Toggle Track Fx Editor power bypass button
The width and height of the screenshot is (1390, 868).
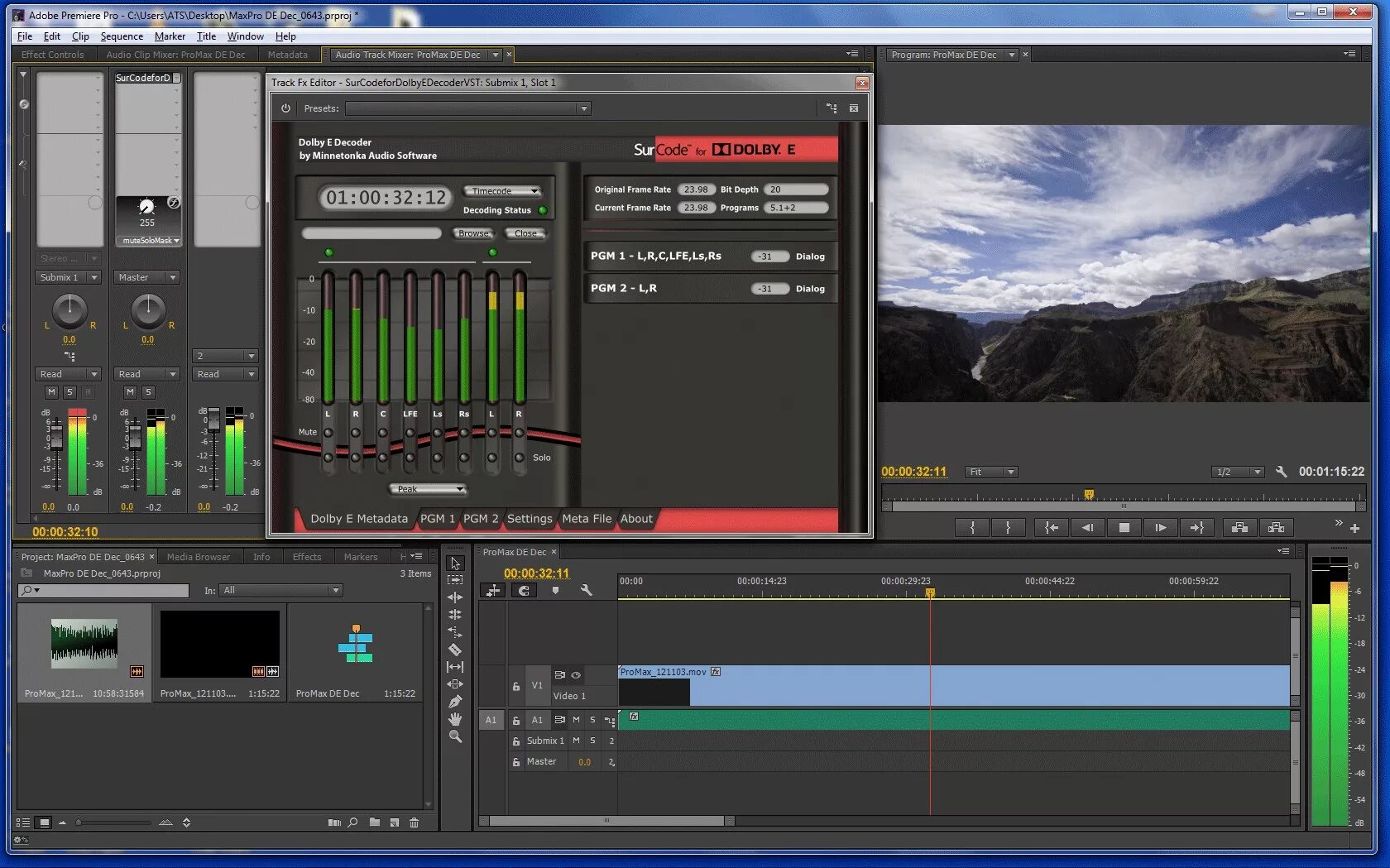(x=285, y=108)
